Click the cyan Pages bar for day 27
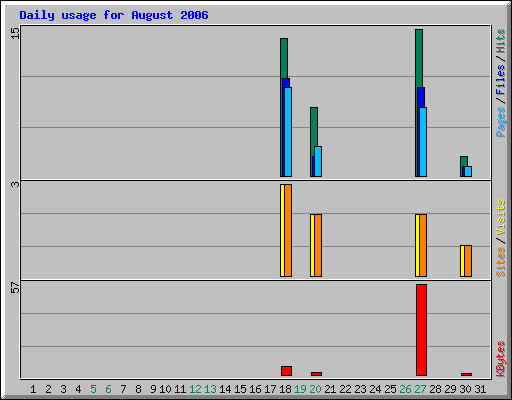Screen dimensions: 512x400 (x=423, y=142)
